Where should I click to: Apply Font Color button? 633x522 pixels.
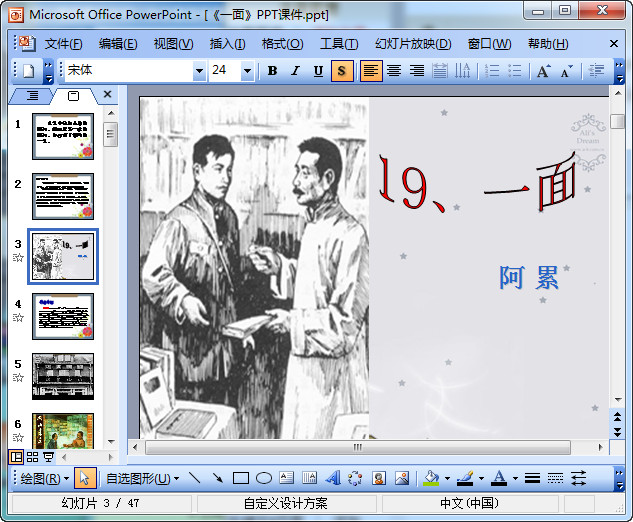pyautogui.click(x=499, y=478)
